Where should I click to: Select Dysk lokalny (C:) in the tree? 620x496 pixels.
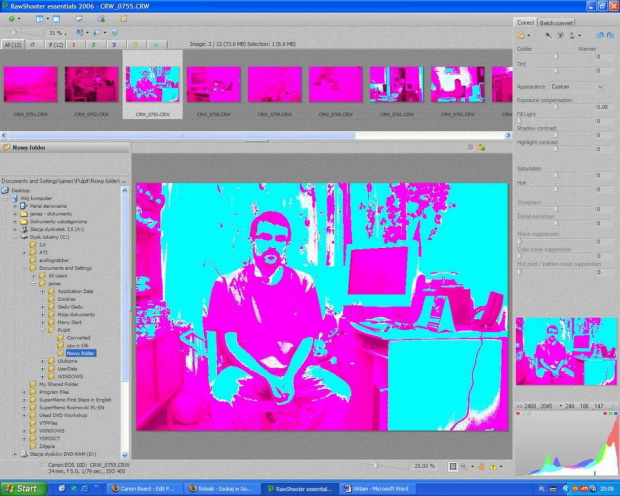pos(49,237)
